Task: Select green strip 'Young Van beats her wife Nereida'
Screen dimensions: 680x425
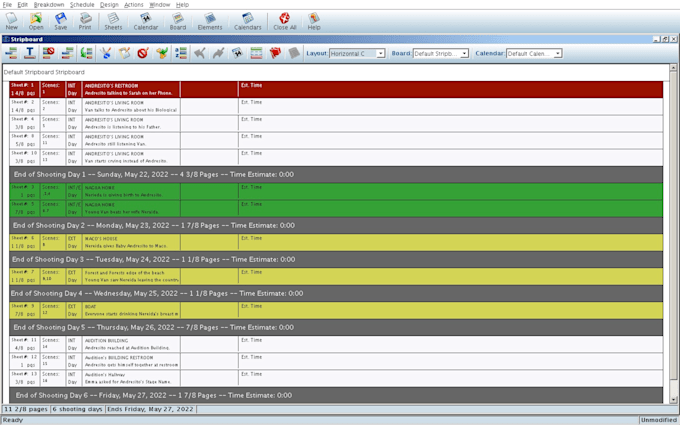Action: [x=336, y=208]
